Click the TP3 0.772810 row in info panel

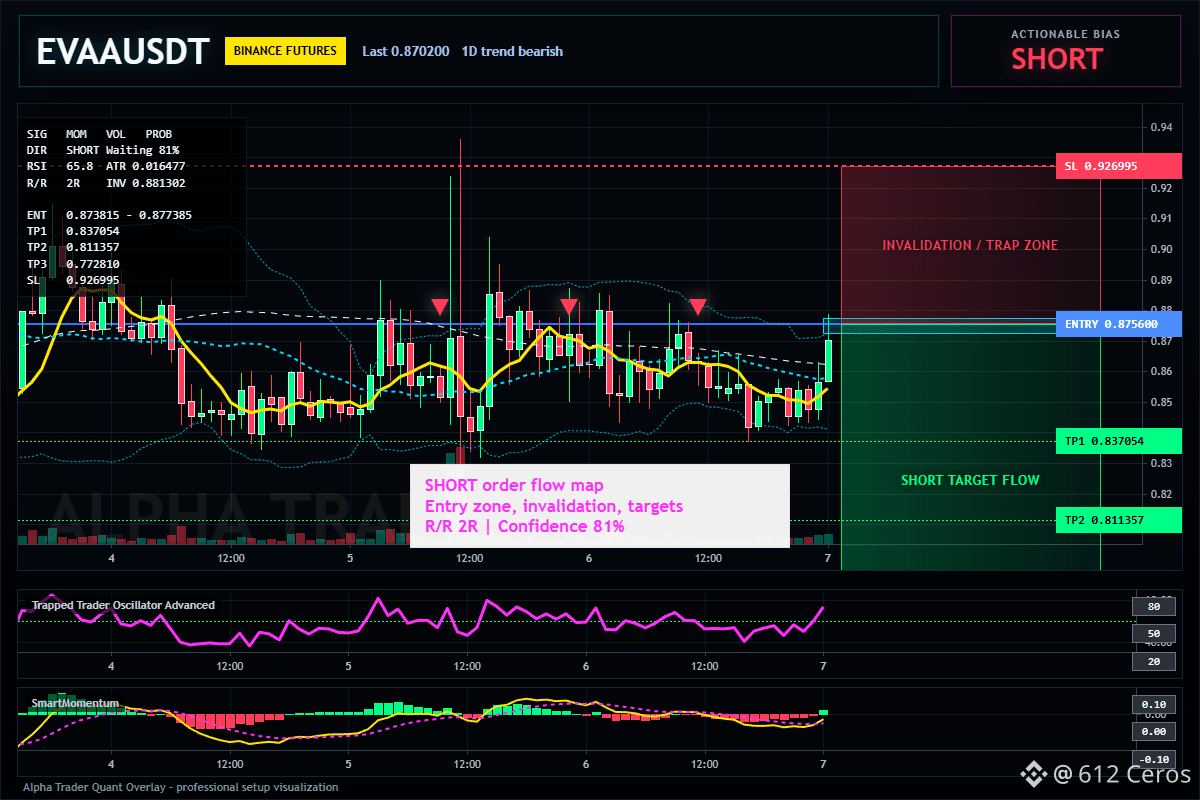tap(73, 264)
